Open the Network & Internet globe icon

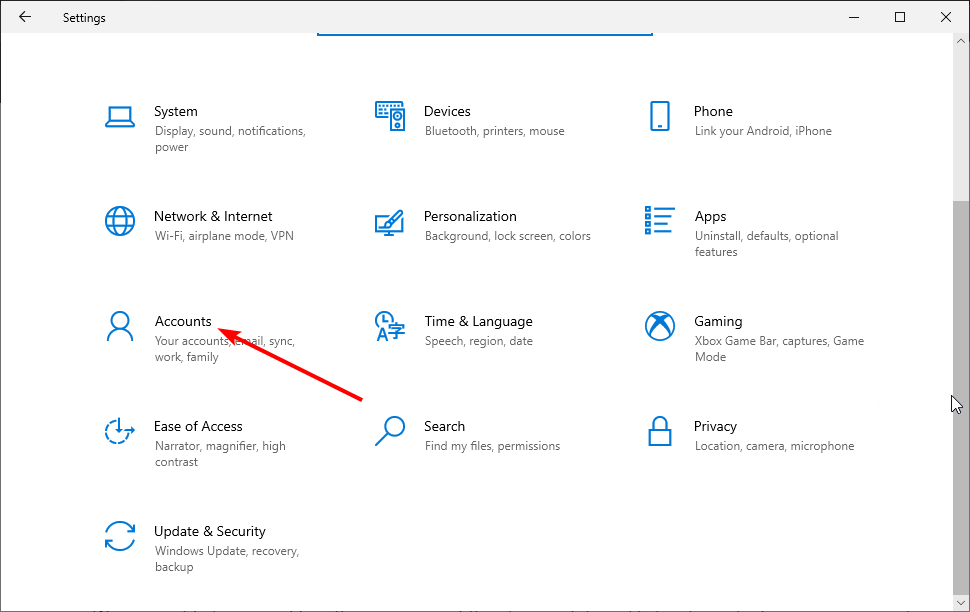[119, 222]
